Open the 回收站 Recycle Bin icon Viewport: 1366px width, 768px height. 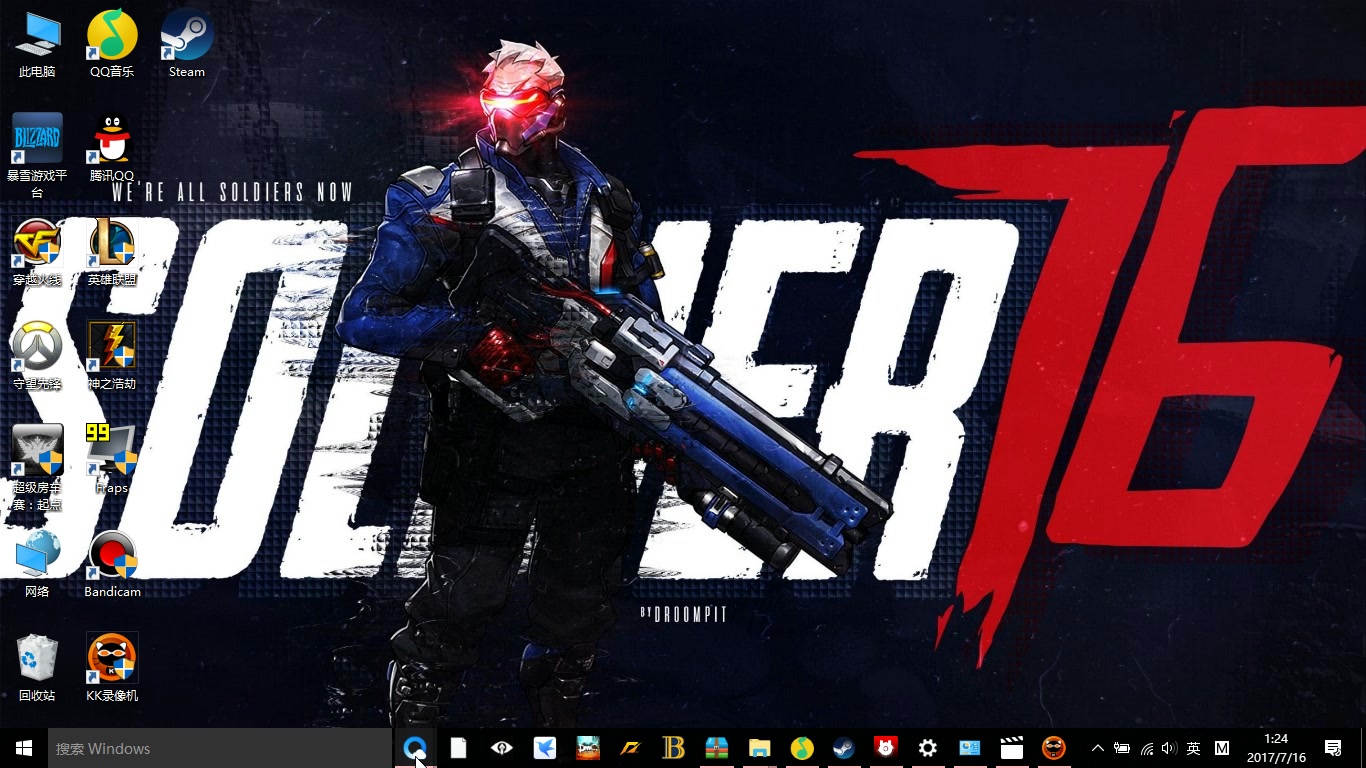click(37, 669)
